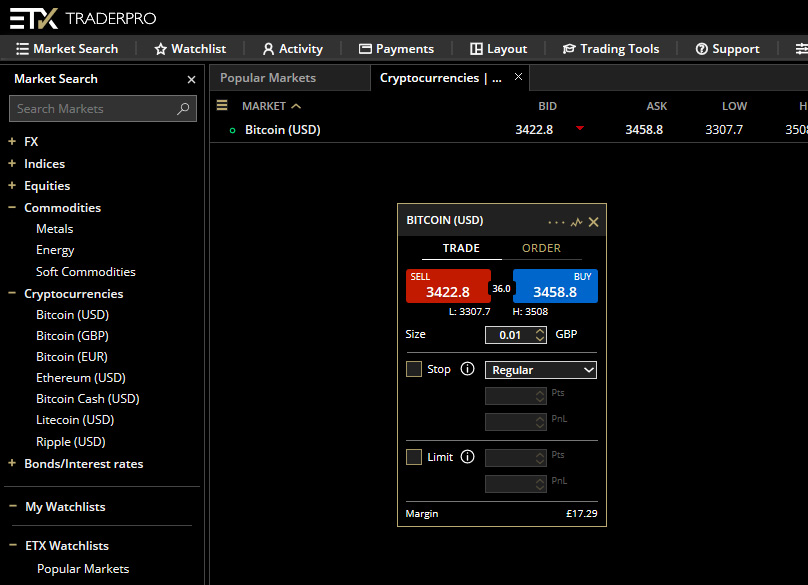Open the Regular stop type dropdown
Image resolution: width=808 pixels, height=585 pixels.
(541, 370)
